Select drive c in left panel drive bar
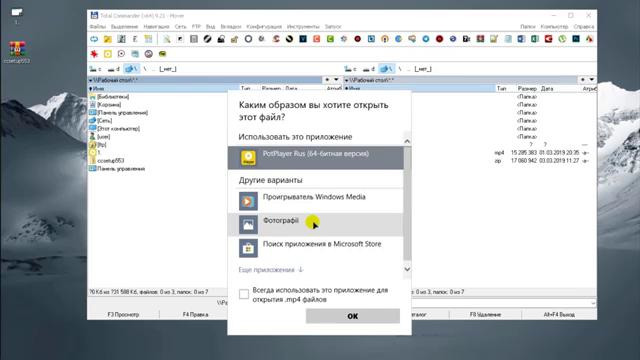The image size is (640, 360). tap(96, 69)
